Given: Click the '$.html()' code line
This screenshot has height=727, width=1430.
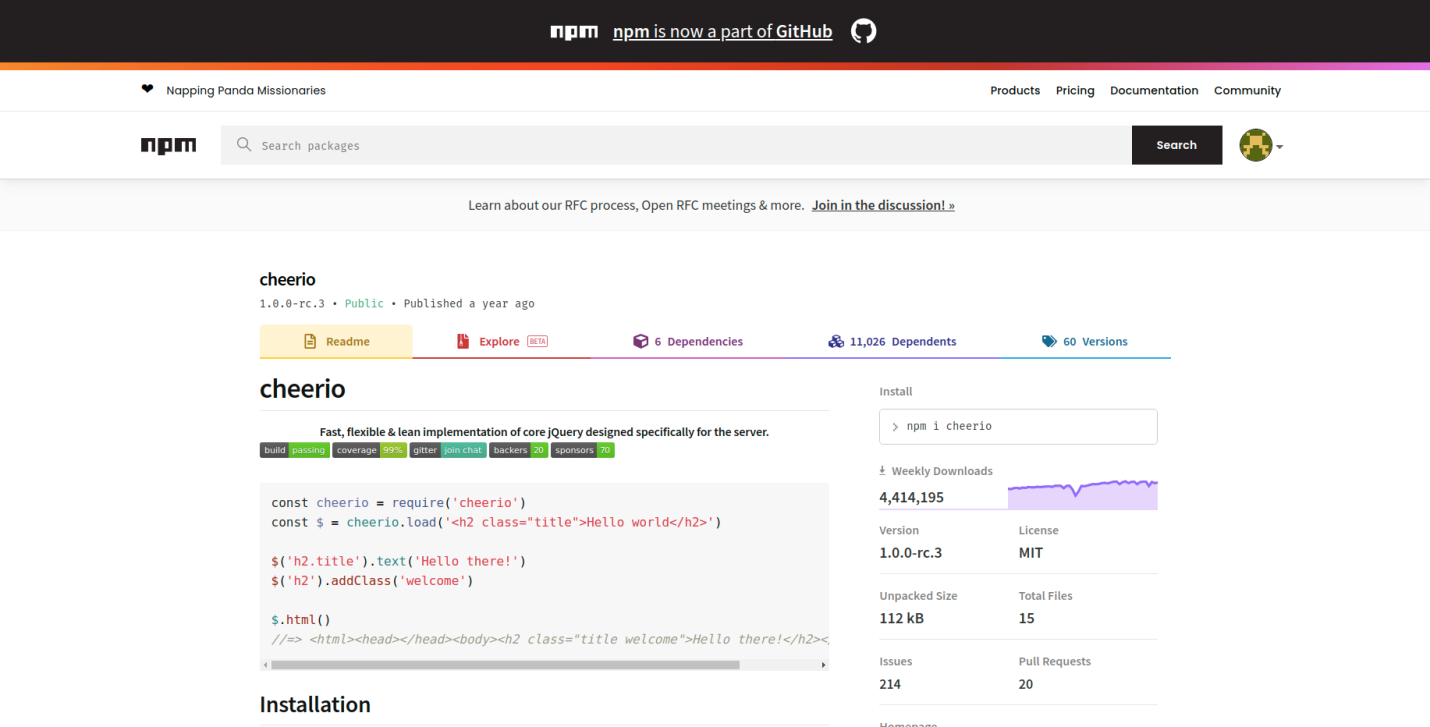Looking at the screenshot, I should (301, 620).
